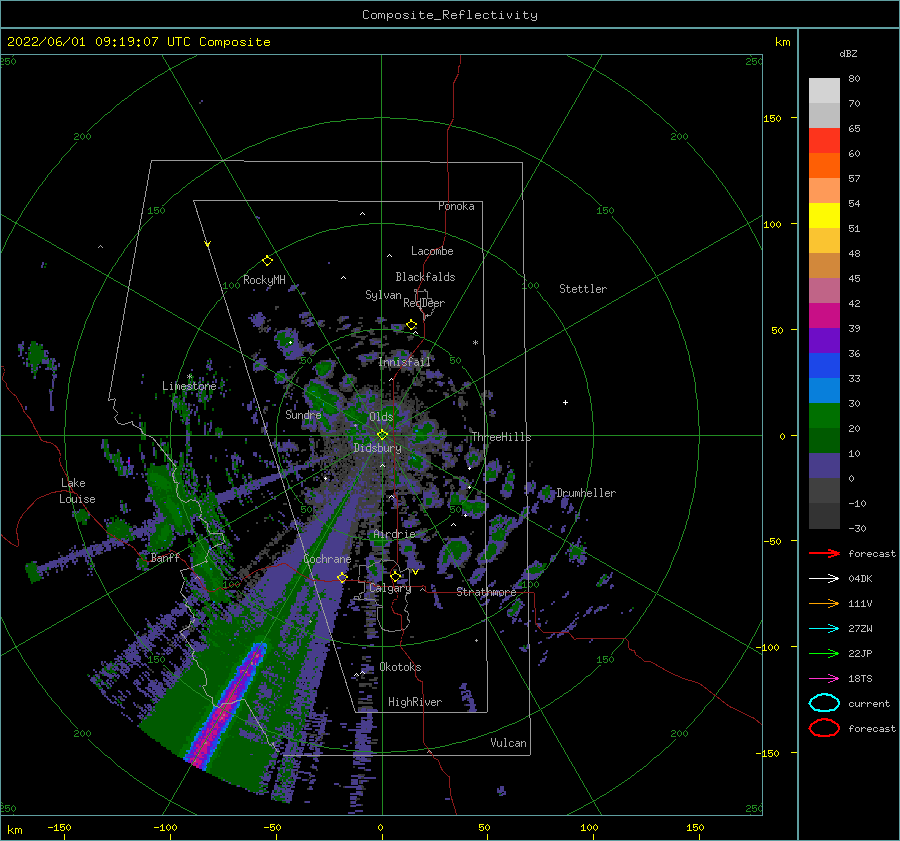Click the Cochrane town label
This screenshot has width=900, height=841.
[x=327, y=559]
